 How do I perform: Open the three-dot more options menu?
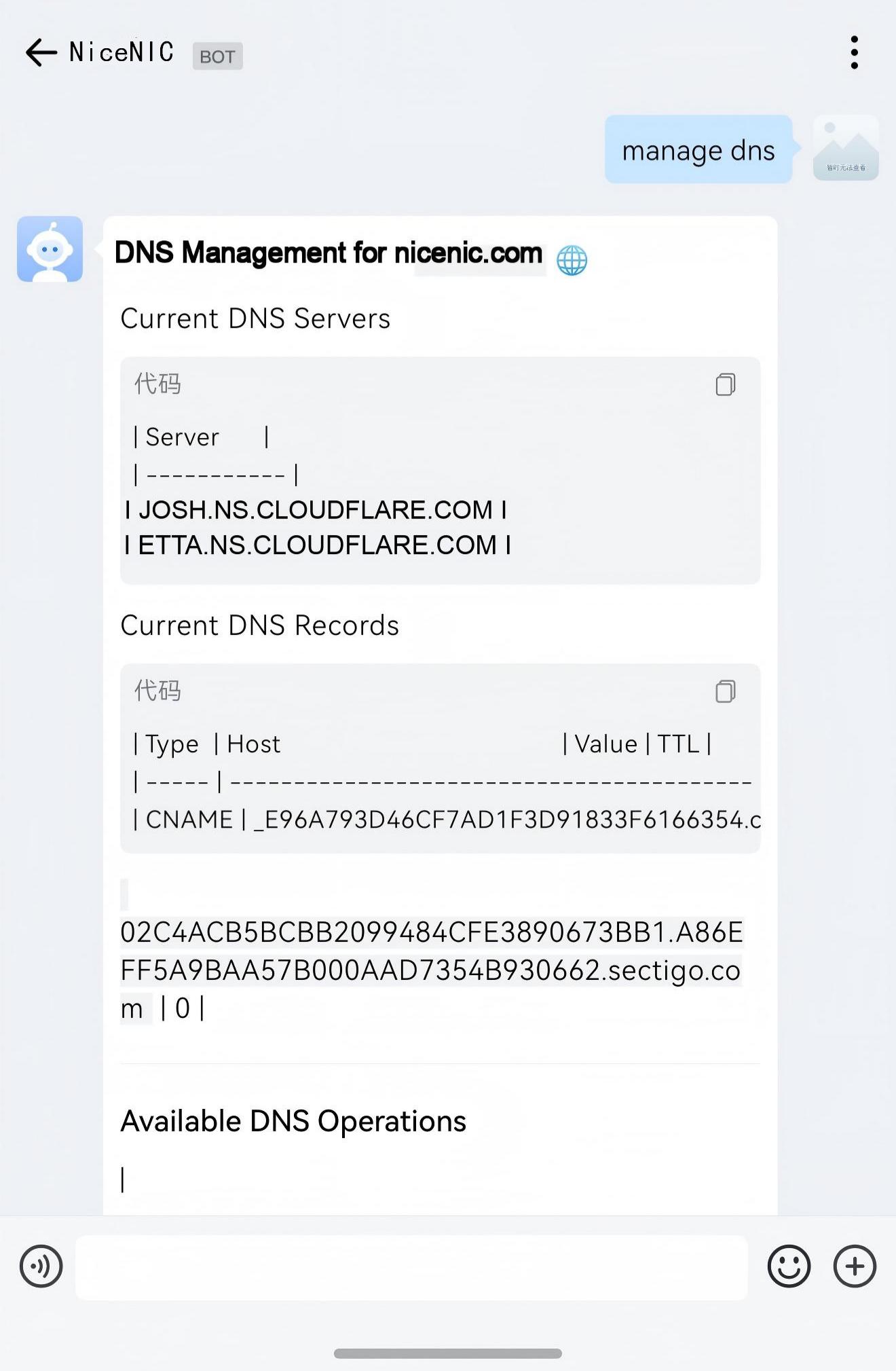(x=854, y=53)
